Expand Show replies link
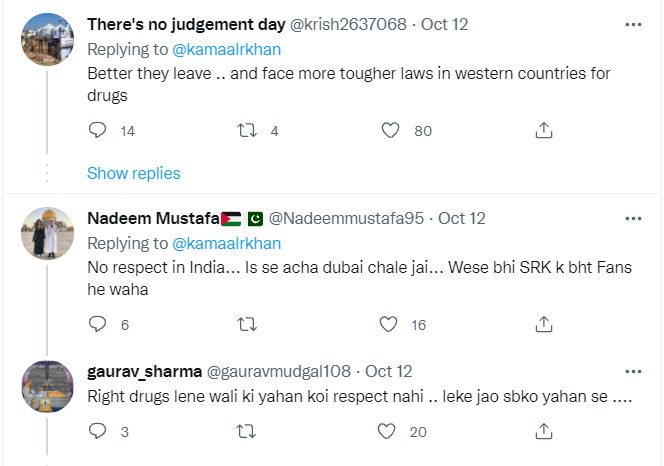Image resolution: width=664 pixels, height=466 pixels. click(x=134, y=173)
